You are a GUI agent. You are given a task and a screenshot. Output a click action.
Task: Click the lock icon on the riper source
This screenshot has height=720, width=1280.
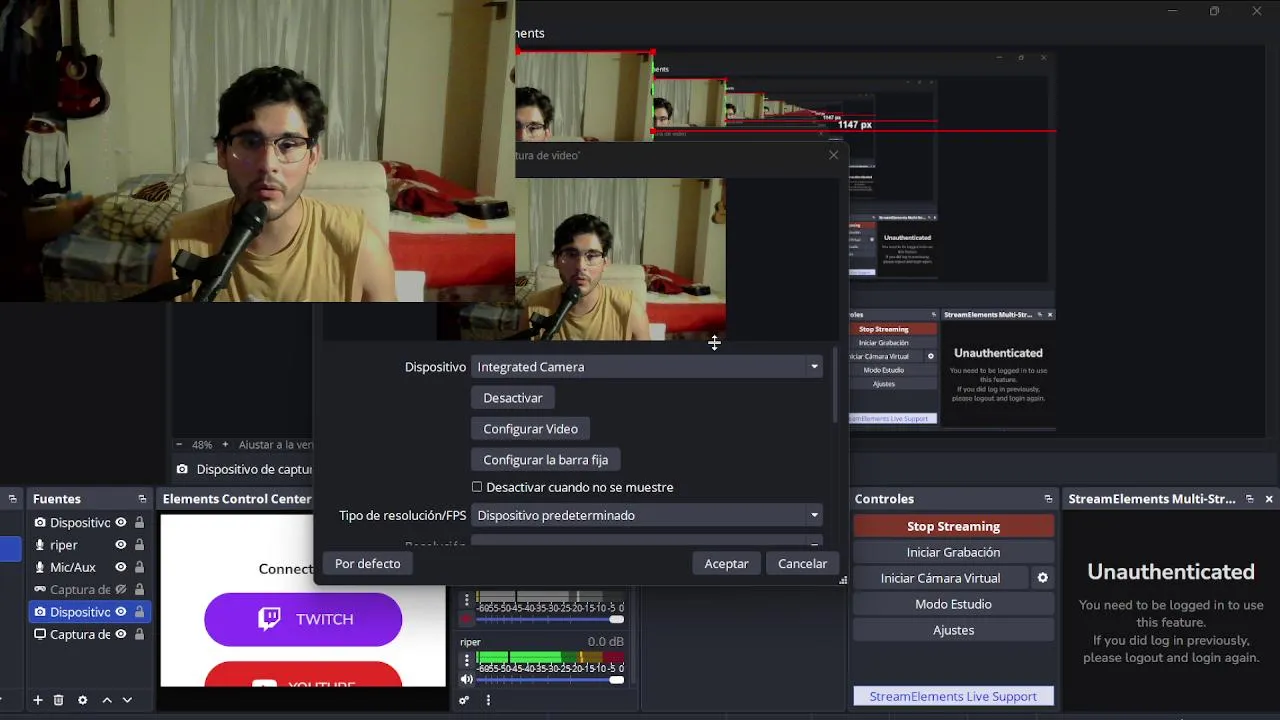pyautogui.click(x=139, y=545)
